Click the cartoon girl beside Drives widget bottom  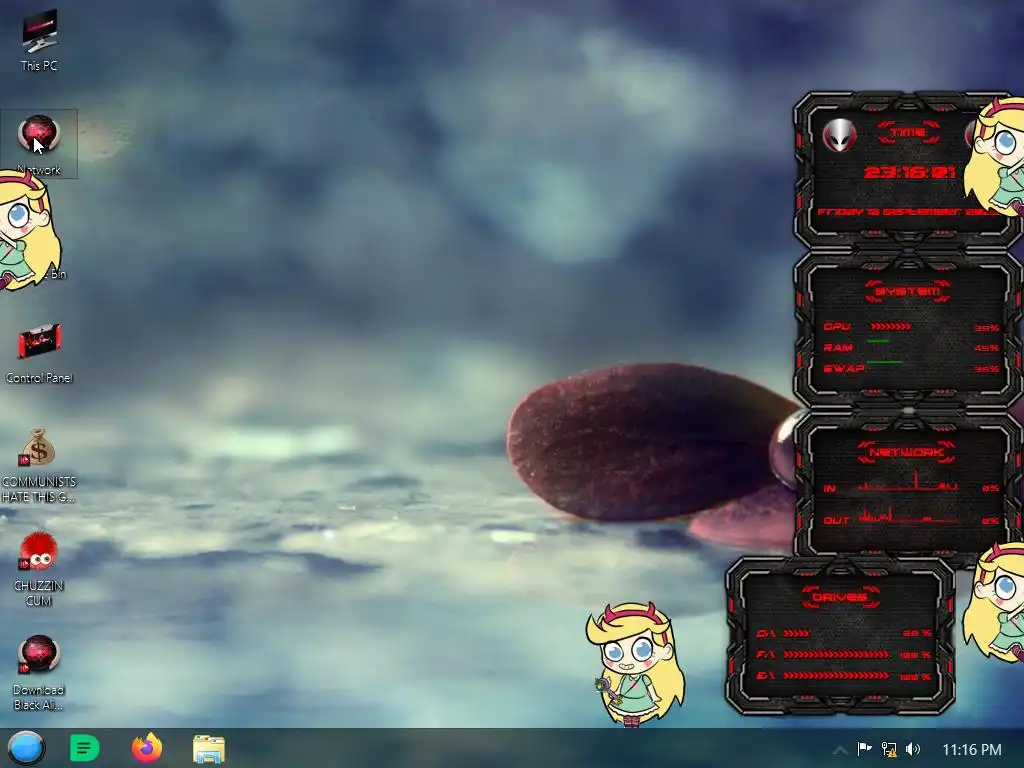[x=633, y=664]
